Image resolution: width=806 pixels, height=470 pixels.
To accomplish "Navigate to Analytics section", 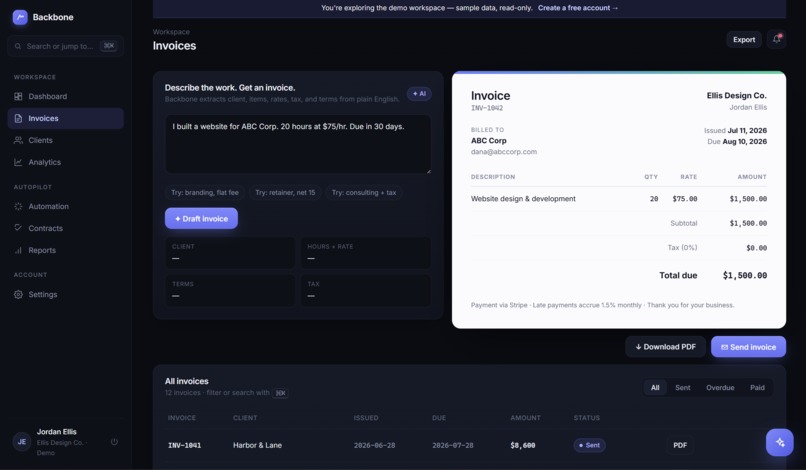I will point(65,162).
